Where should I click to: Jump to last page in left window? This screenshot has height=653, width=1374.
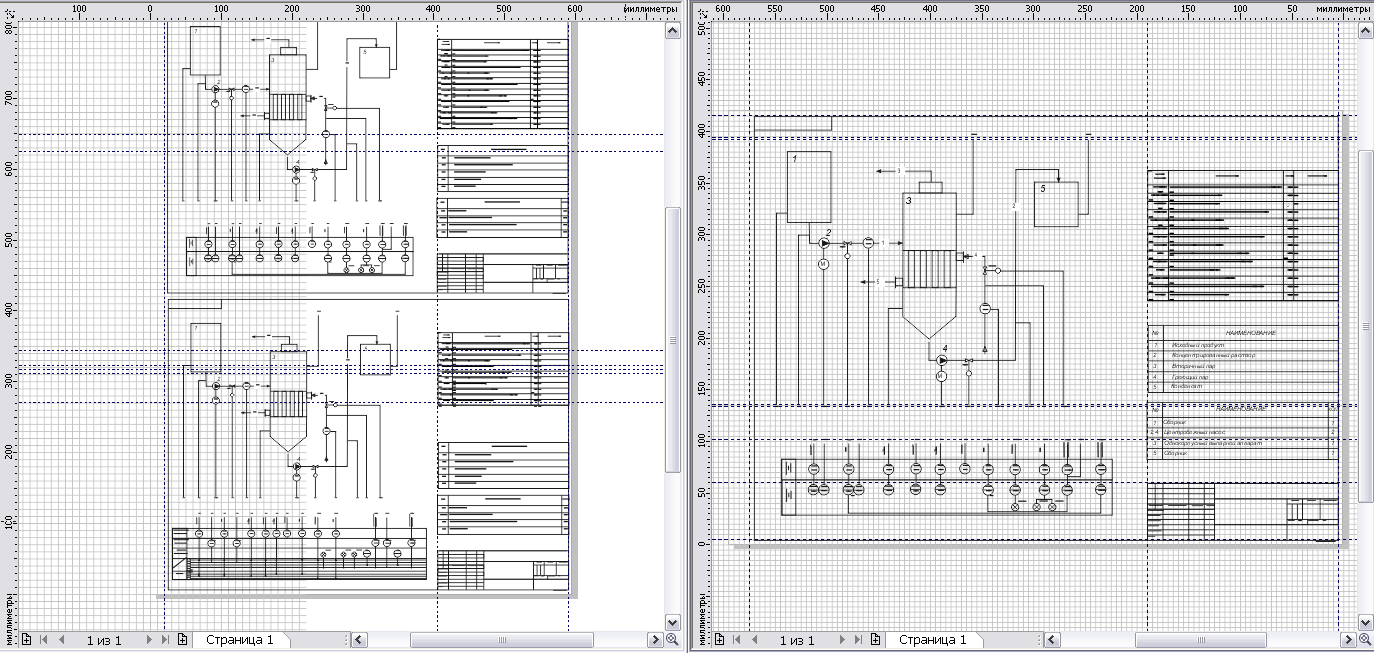coord(165,640)
